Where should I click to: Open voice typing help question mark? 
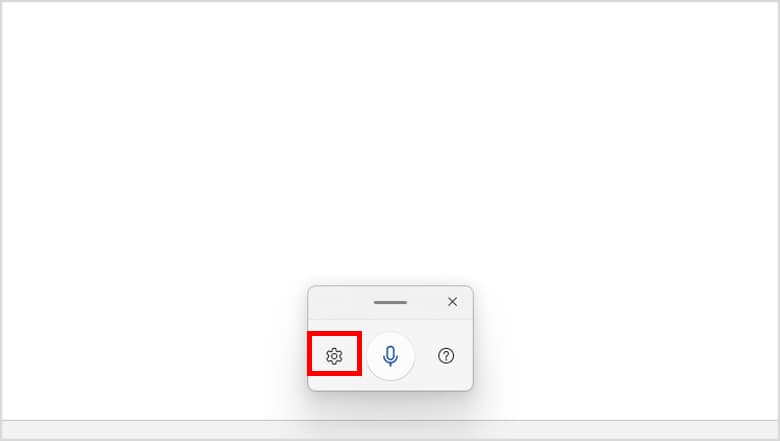click(446, 356)
